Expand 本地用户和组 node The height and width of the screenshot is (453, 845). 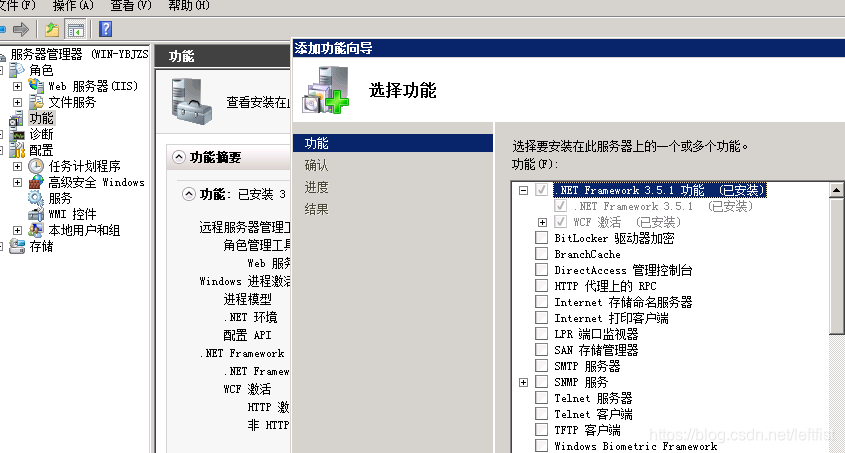(x=17, y=231)
